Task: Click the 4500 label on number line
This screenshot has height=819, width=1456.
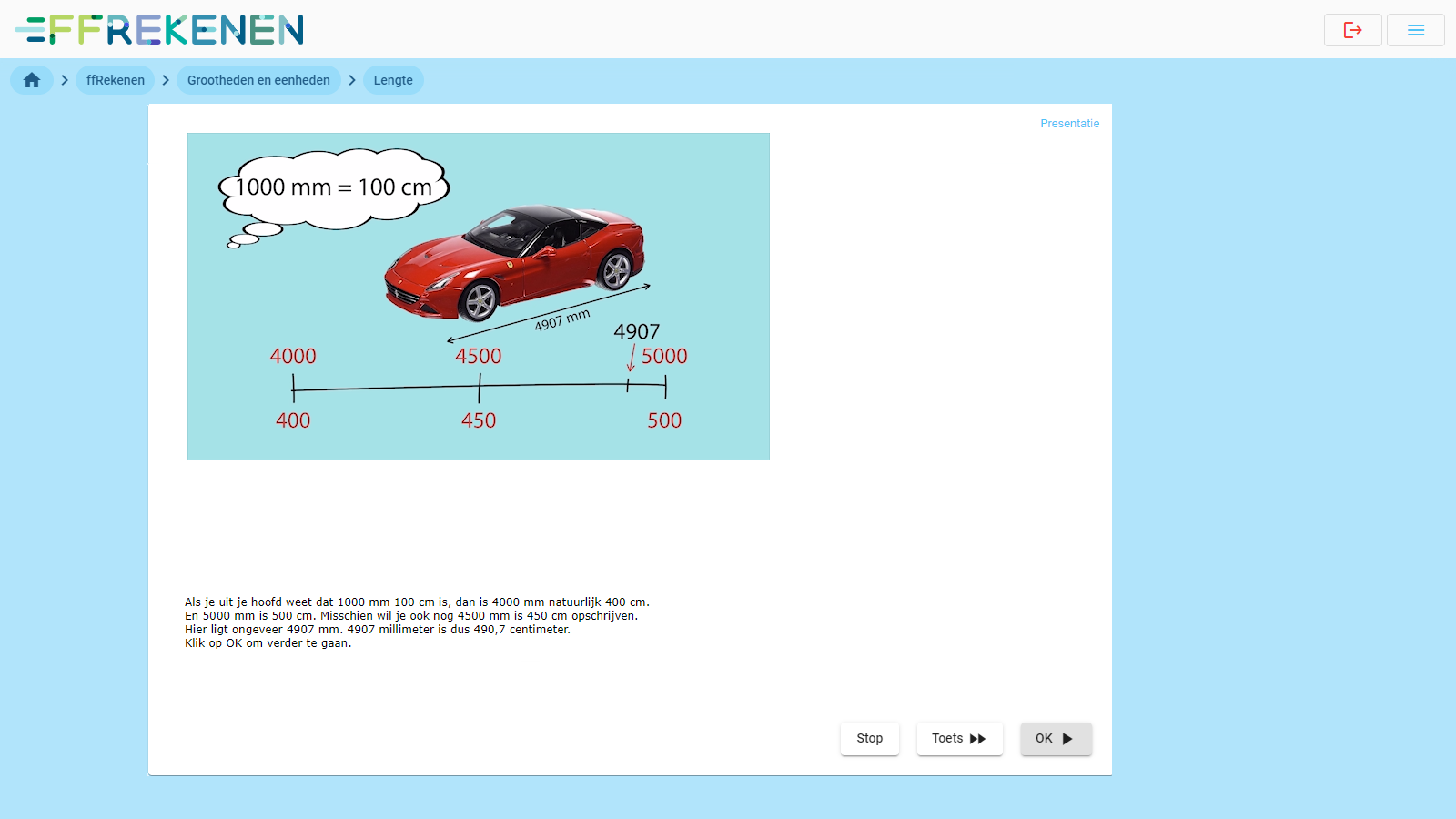Action: (479, 356)
